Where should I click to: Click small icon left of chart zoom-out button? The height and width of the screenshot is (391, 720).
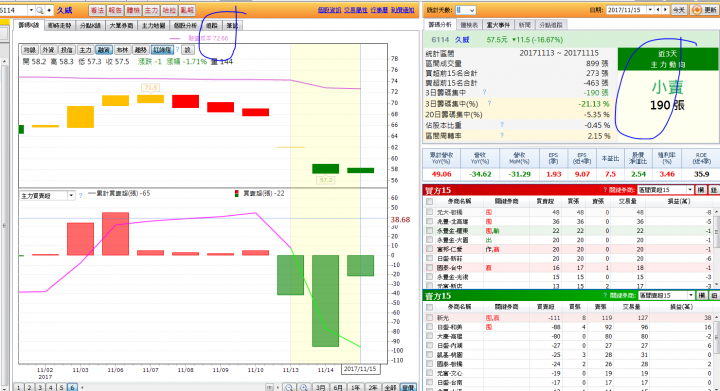click(x=270, y=387)
